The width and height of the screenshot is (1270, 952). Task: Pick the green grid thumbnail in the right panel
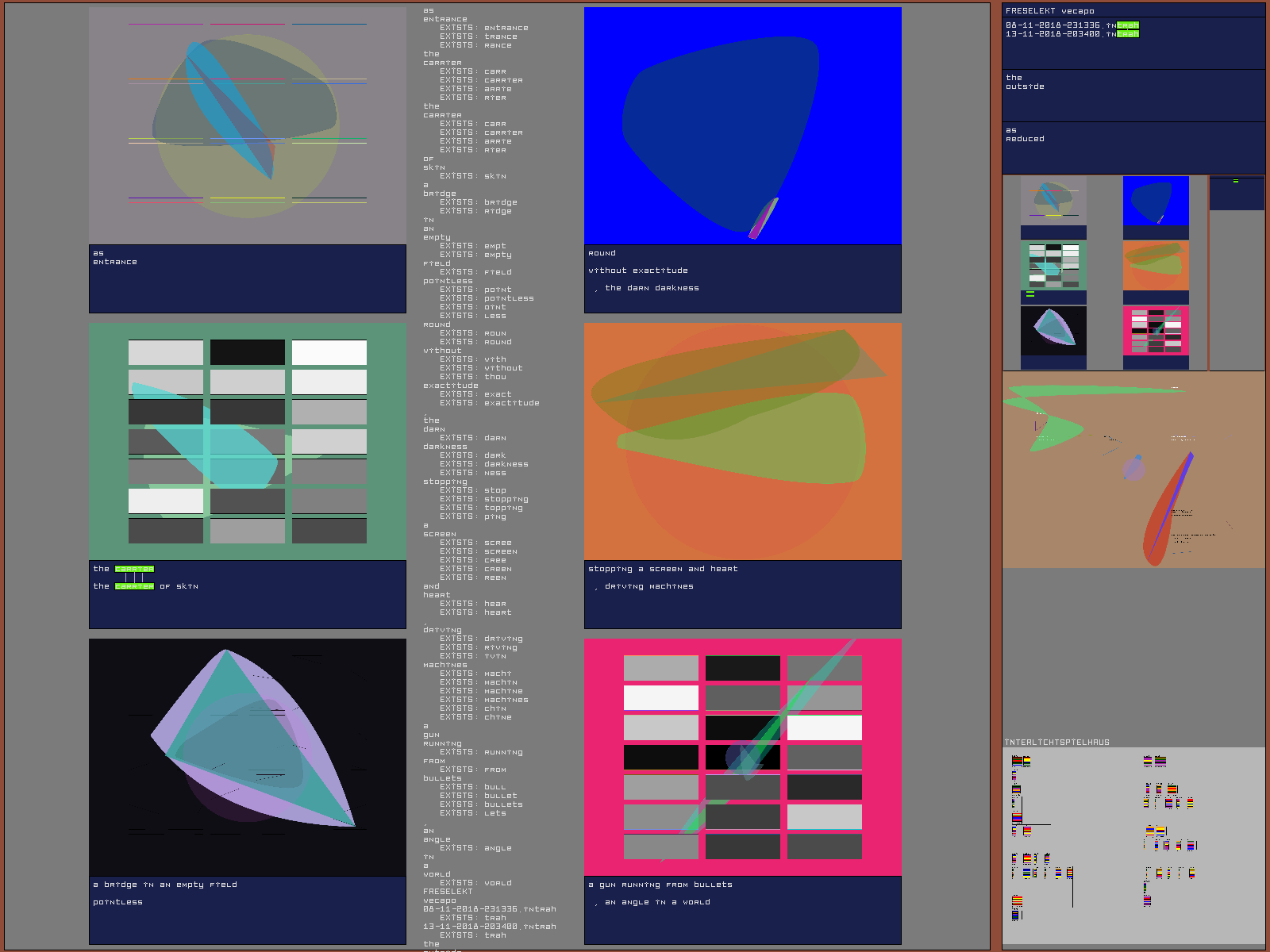point(1053,266)
